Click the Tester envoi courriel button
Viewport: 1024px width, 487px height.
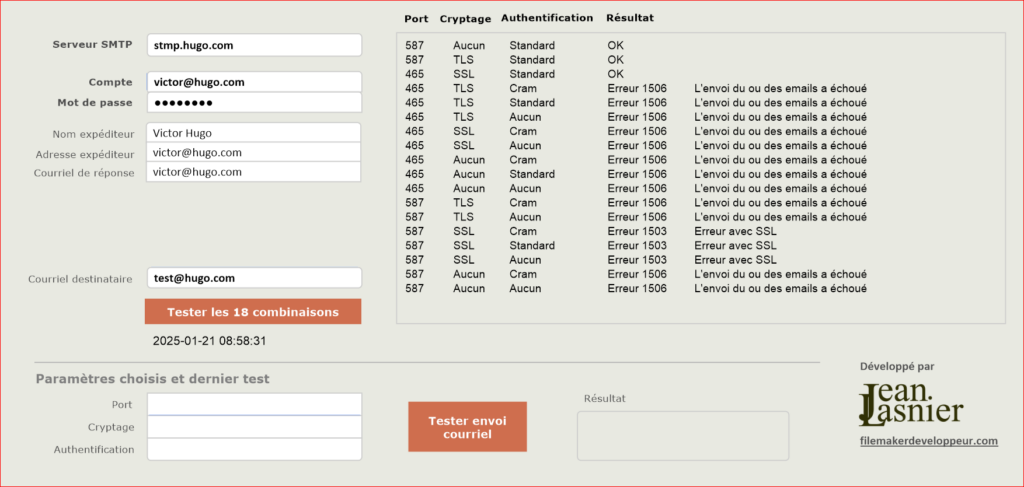click(x=467, y=427)
